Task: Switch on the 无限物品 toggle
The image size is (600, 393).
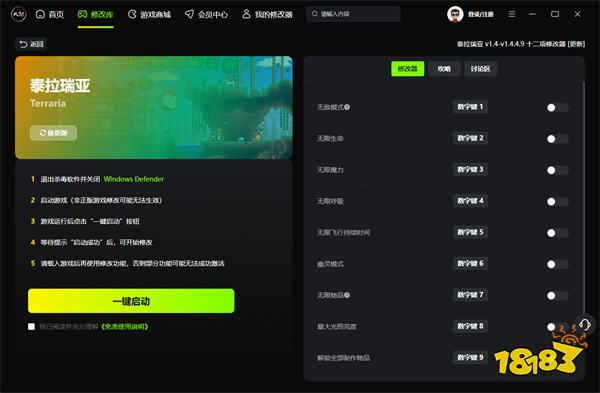Action: coord(558,296)
